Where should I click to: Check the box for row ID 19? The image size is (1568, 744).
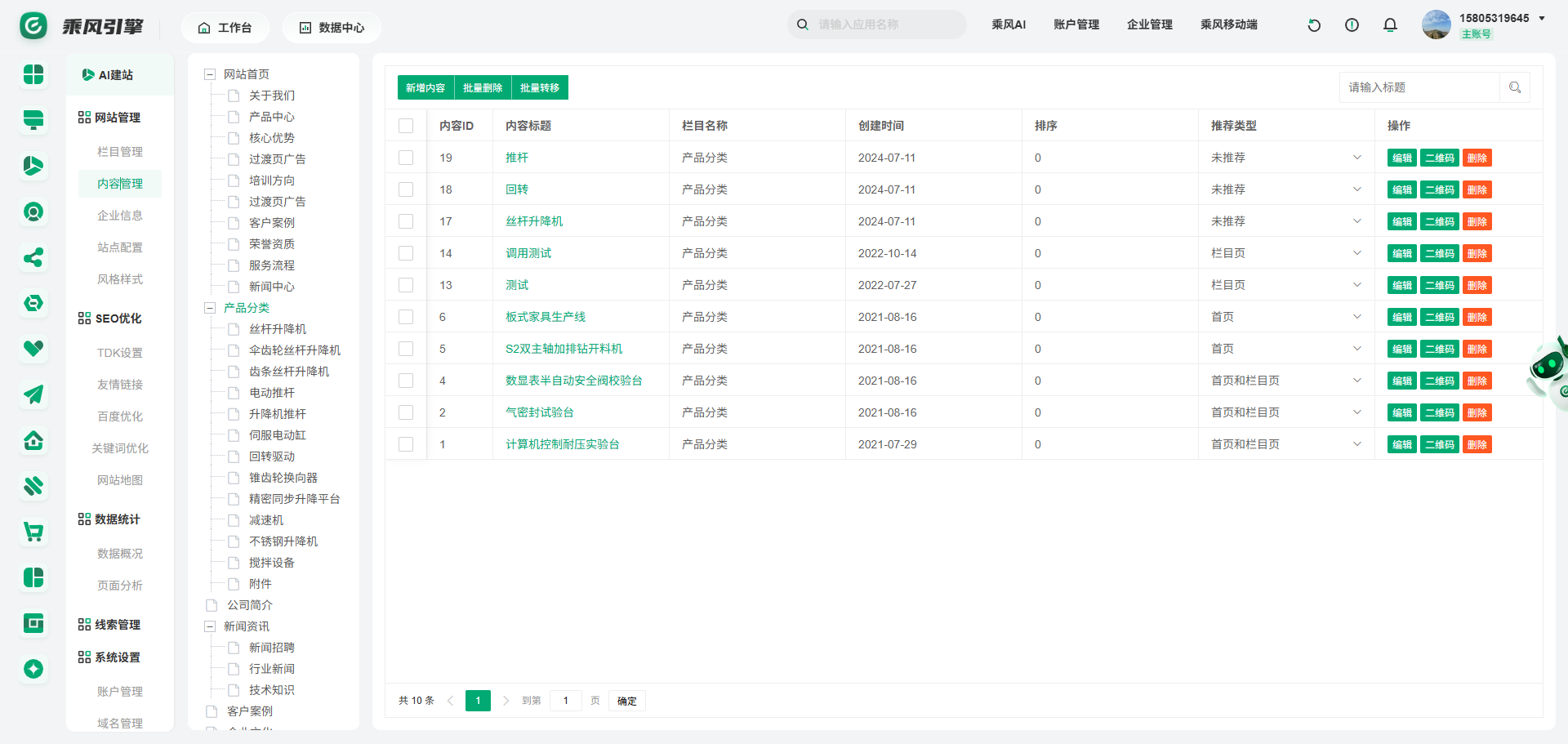pyautogui.click(x=406, y=158)
